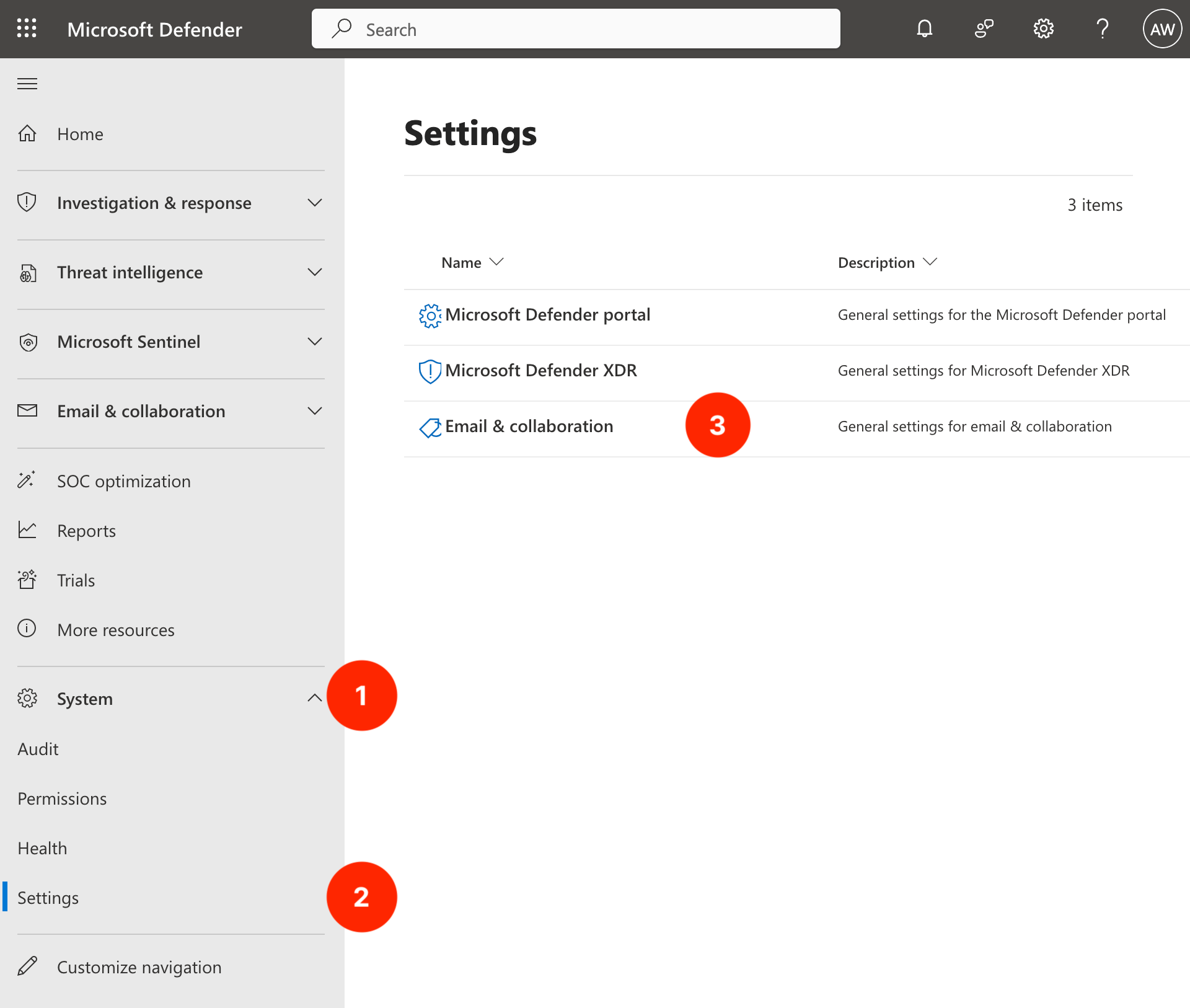The image size is (1190, 1008).
Task: Open Email & collaboration settings row
Action: [x=529, y=427]
